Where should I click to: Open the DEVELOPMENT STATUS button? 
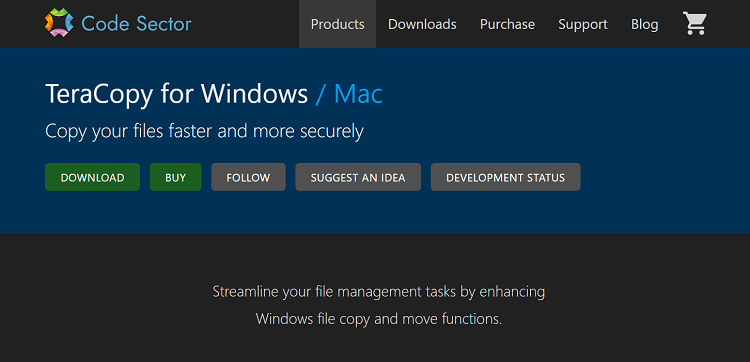click(506, 177)
